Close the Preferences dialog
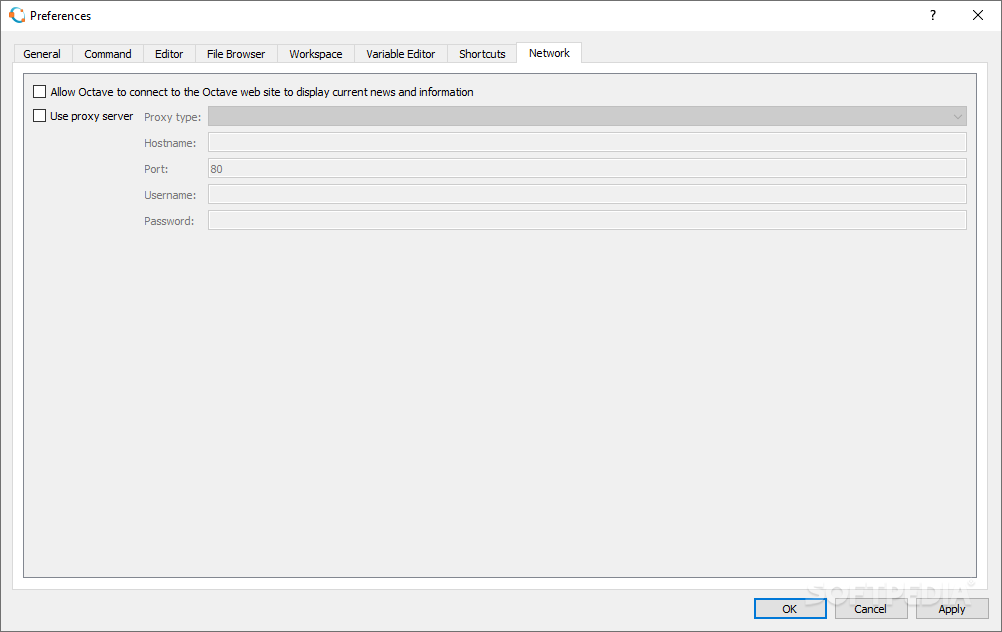 click(x=978, y=15)
